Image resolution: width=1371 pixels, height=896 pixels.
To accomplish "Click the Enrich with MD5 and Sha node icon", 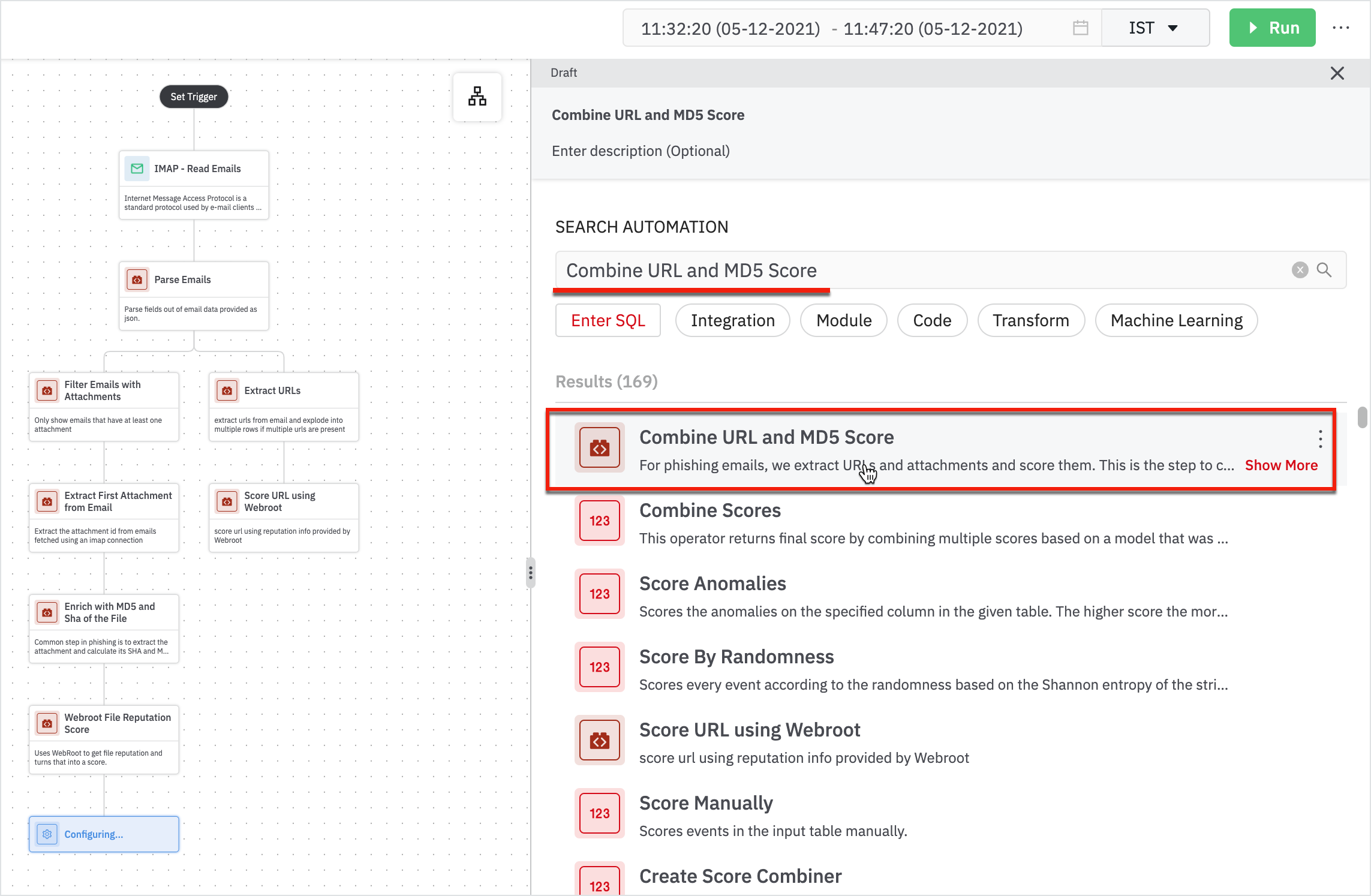I will [x=47, y=612].
